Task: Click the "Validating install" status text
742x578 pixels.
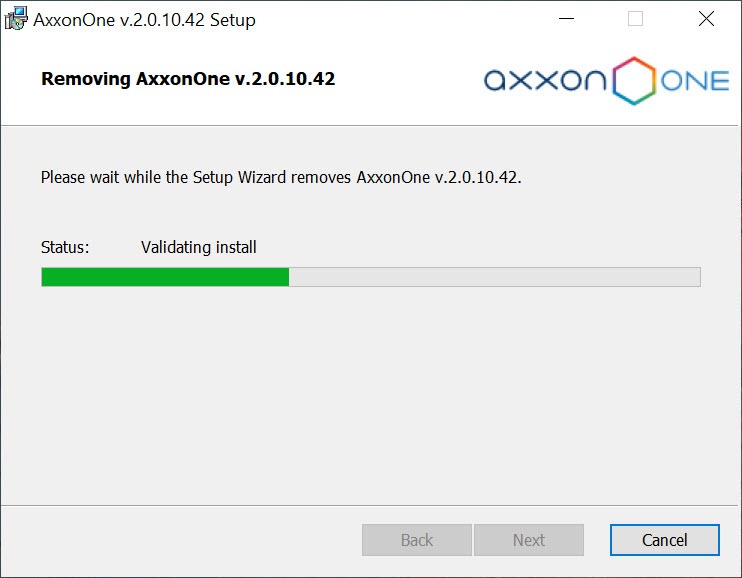Action: (199, 247)
